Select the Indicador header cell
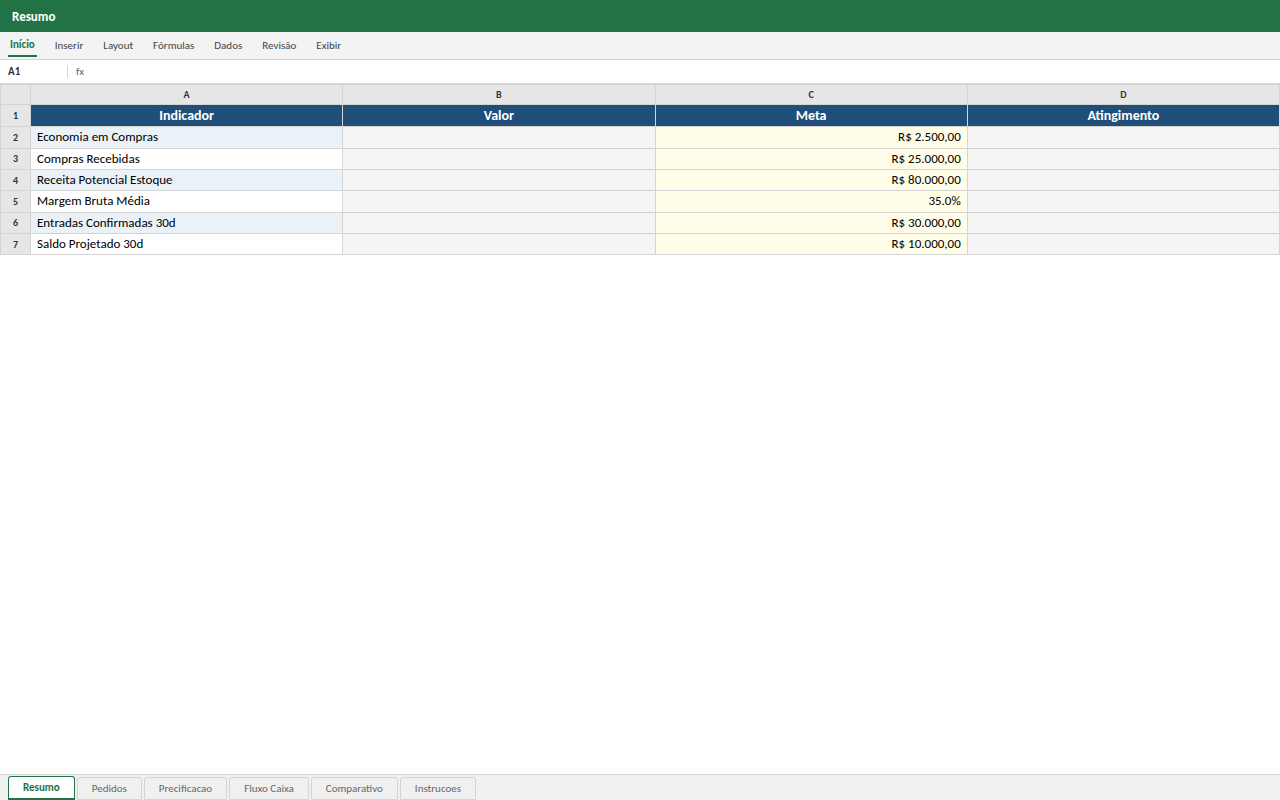This screenshot has width=1280, height=800. point(186,116)
